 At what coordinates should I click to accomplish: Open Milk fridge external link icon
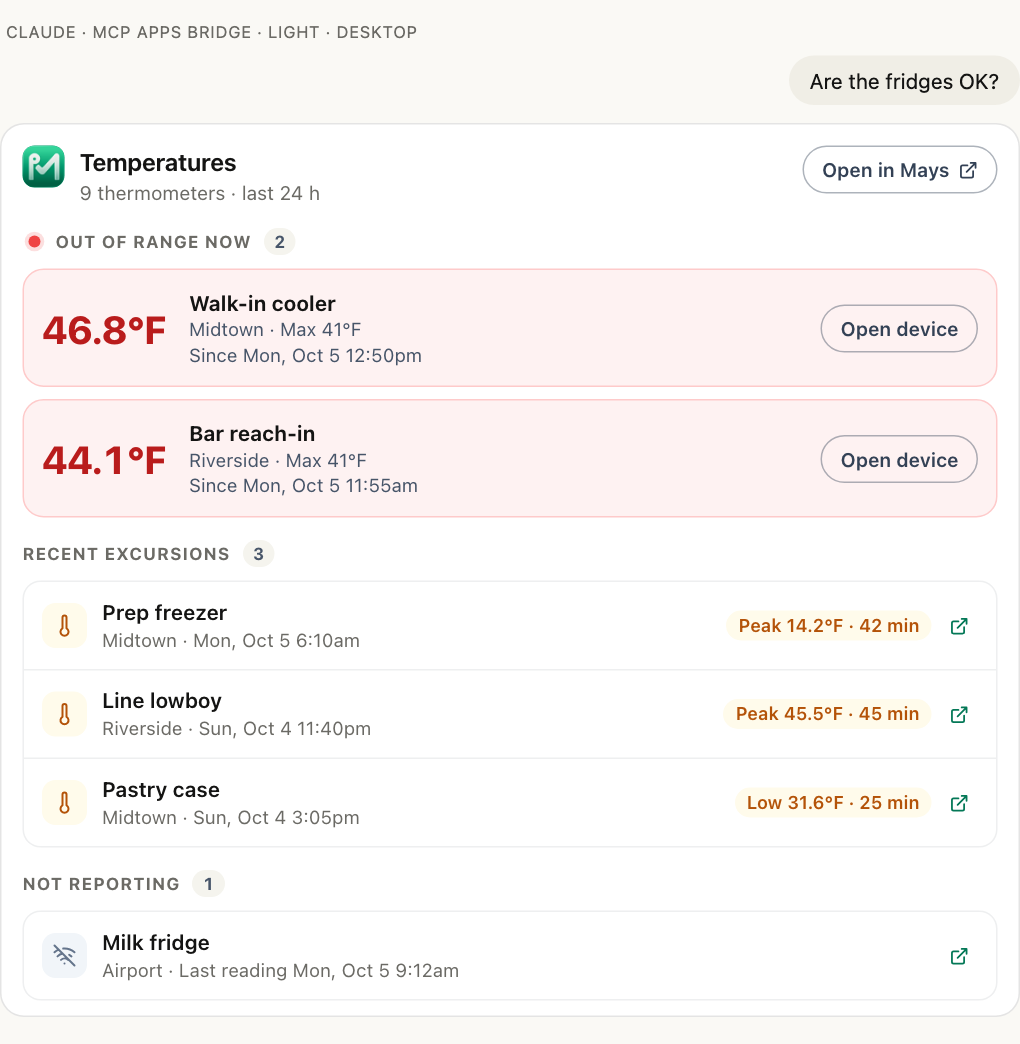pyautogui.click(x=959, y=956)
